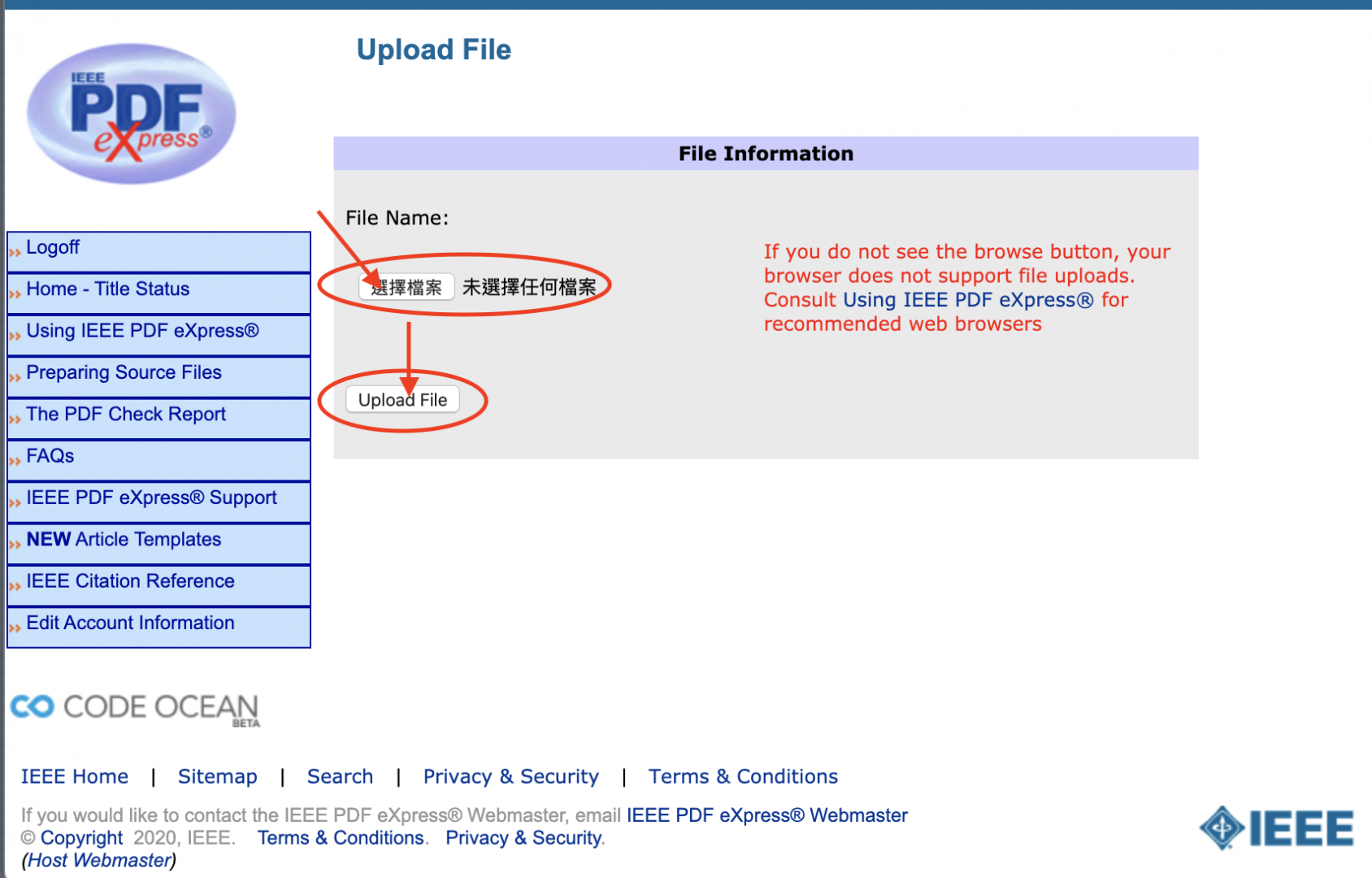
Task: Open Terms & Conditions beside the copyright notice
Action: [x=341, y=838]
